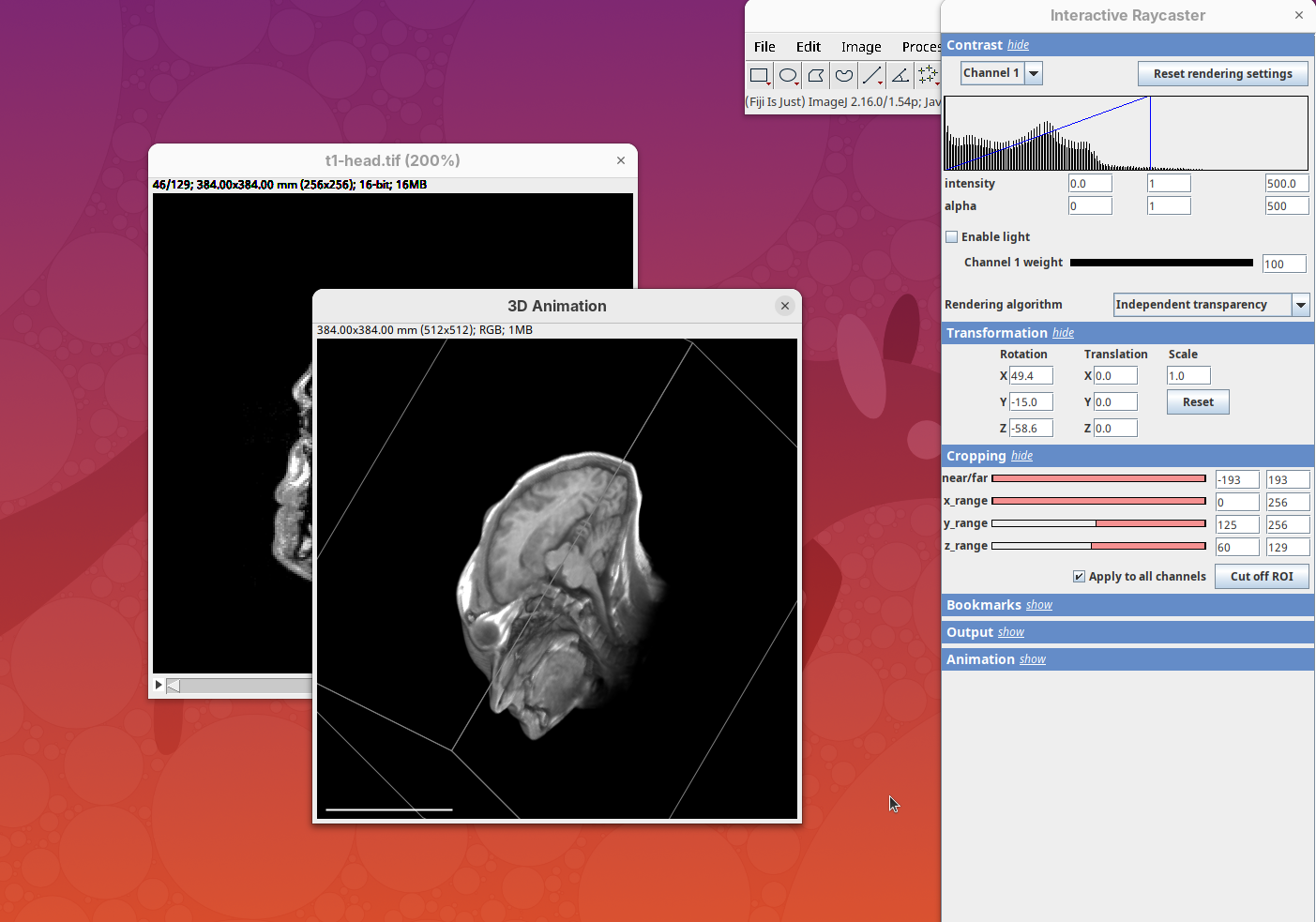The height and width of the screenshot is (922, 1316).
Task: Click Reset rendering settings button
Action: click(1222, 74)
